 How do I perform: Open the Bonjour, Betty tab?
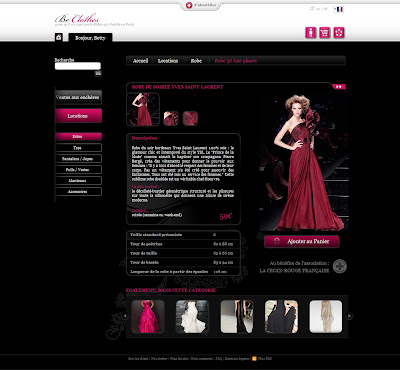coord(90,38)
